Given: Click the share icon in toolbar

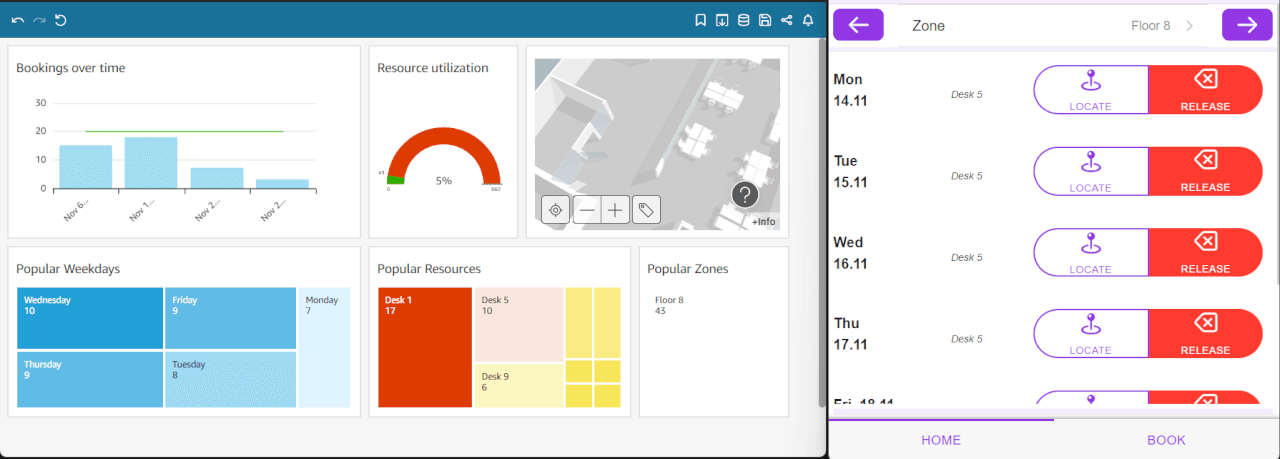Looking at the screenshot, I should pyautogui.click(x=786, y=20).
